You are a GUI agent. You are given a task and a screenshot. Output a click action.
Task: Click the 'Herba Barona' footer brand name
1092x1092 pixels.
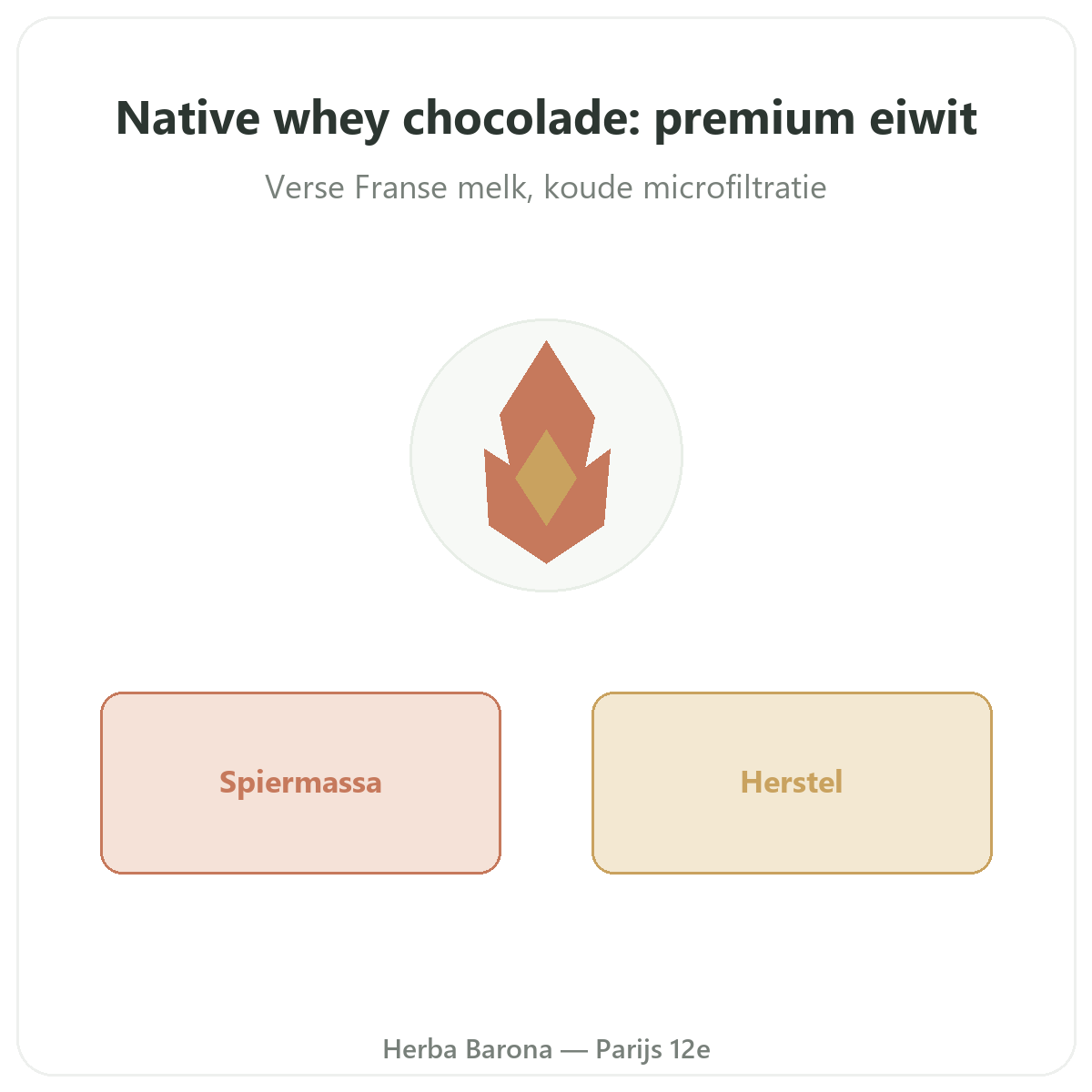(468, 1049)
